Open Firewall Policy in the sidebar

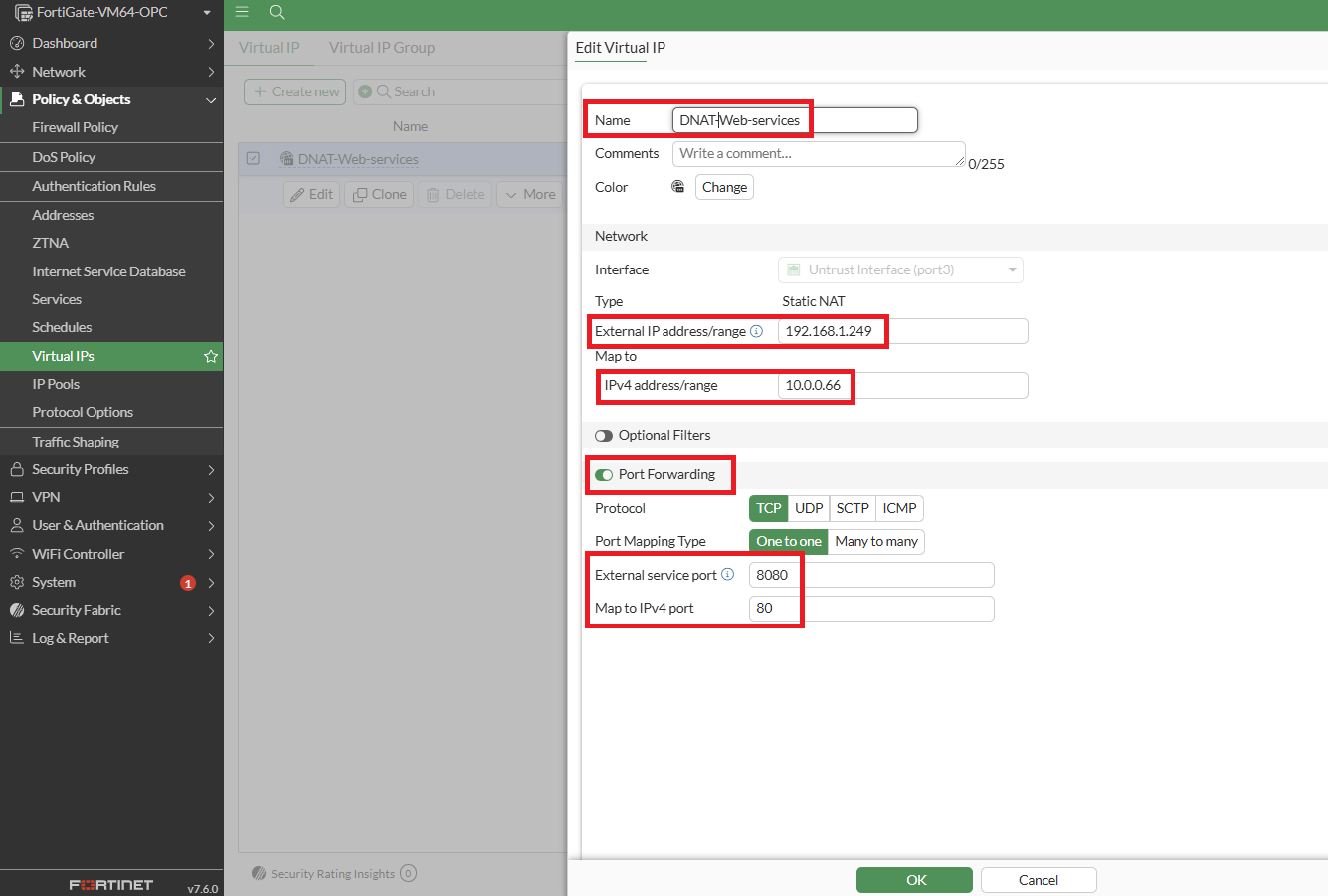(75, 127)
